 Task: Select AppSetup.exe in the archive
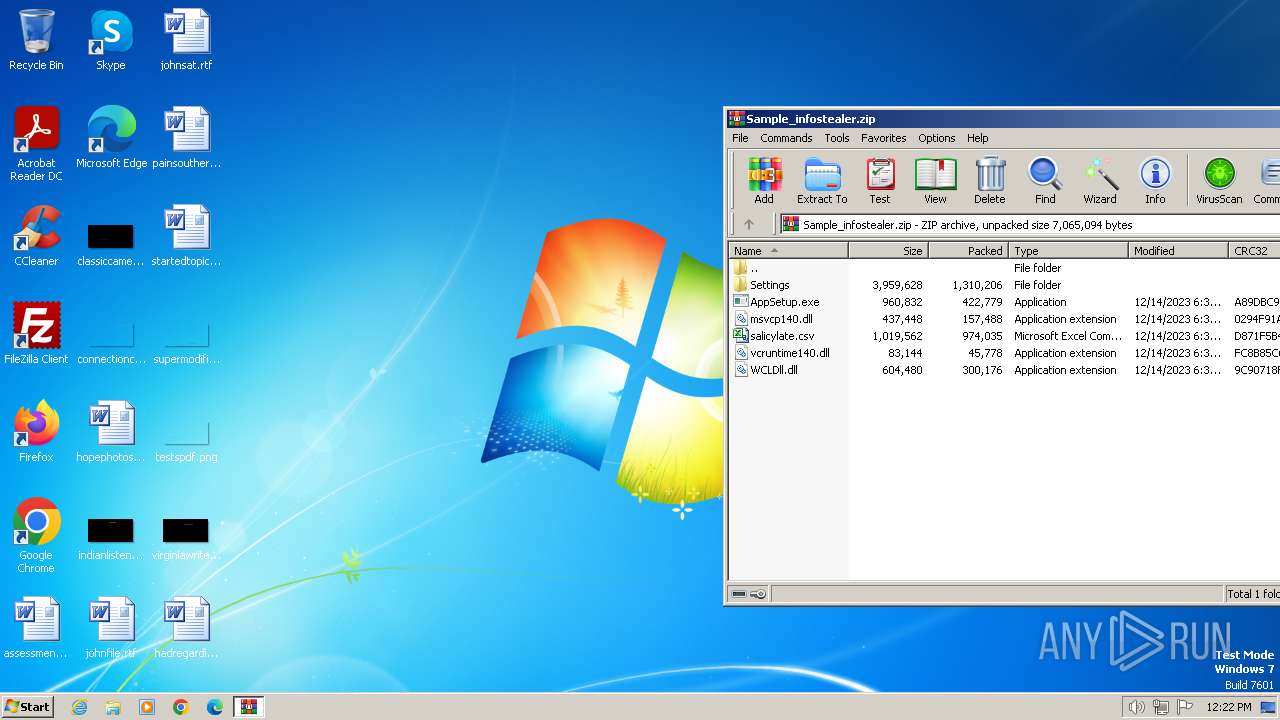pos(1004,302)
